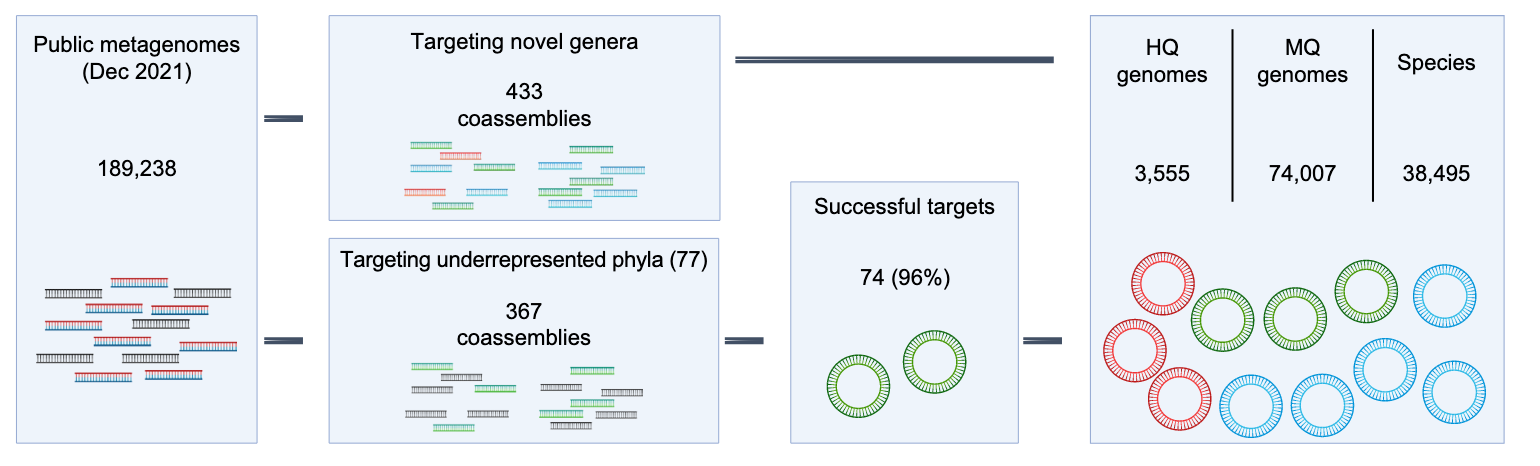Click the 74,007 MQ genomes value
Image resolution: width=1540 pixels, height=466 pixels.
point(1302,174)
